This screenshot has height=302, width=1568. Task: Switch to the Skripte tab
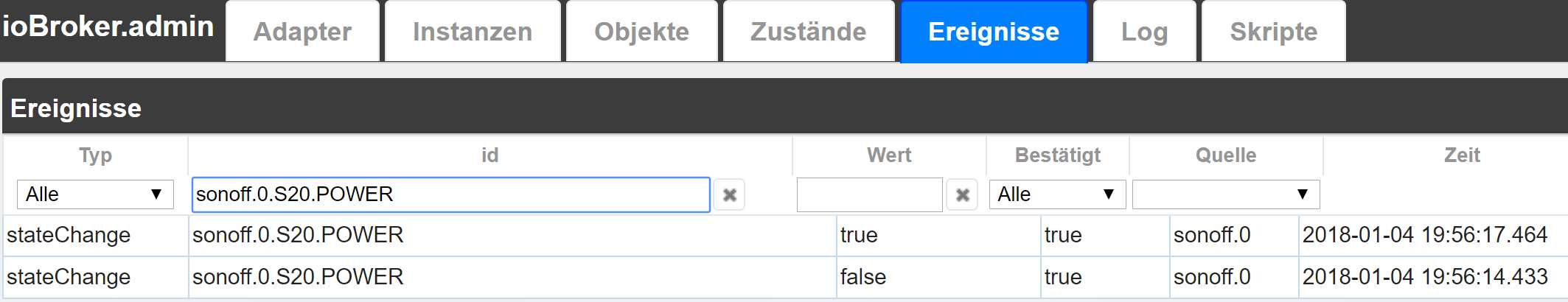click(x=1273, y=32)
